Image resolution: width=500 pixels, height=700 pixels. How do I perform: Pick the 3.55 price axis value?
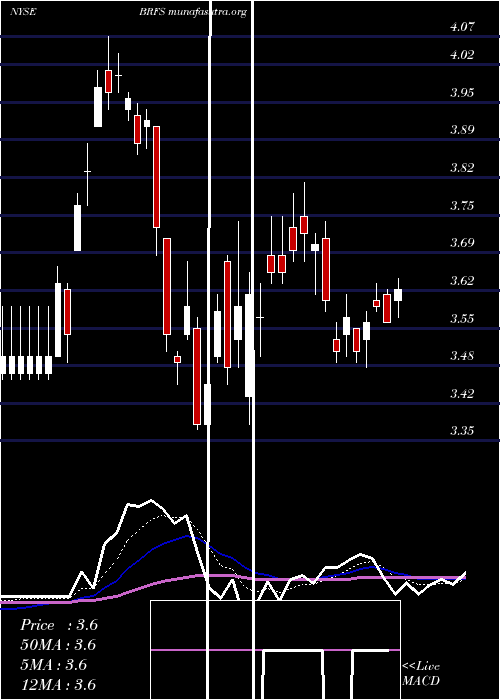click(462, 318)
